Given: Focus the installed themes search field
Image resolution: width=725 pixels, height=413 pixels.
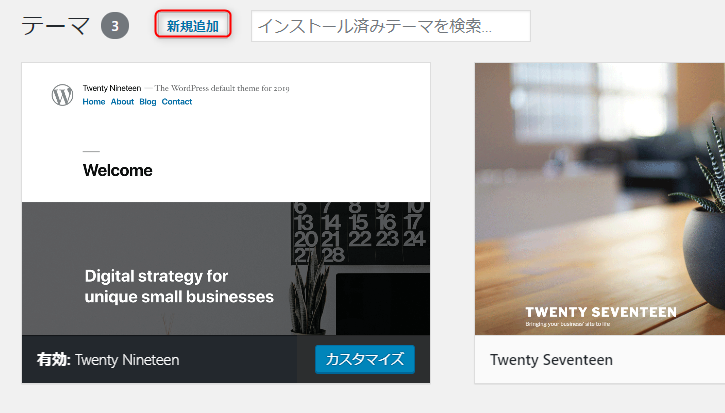Looking at the screenshot, I should pos(391,26).
